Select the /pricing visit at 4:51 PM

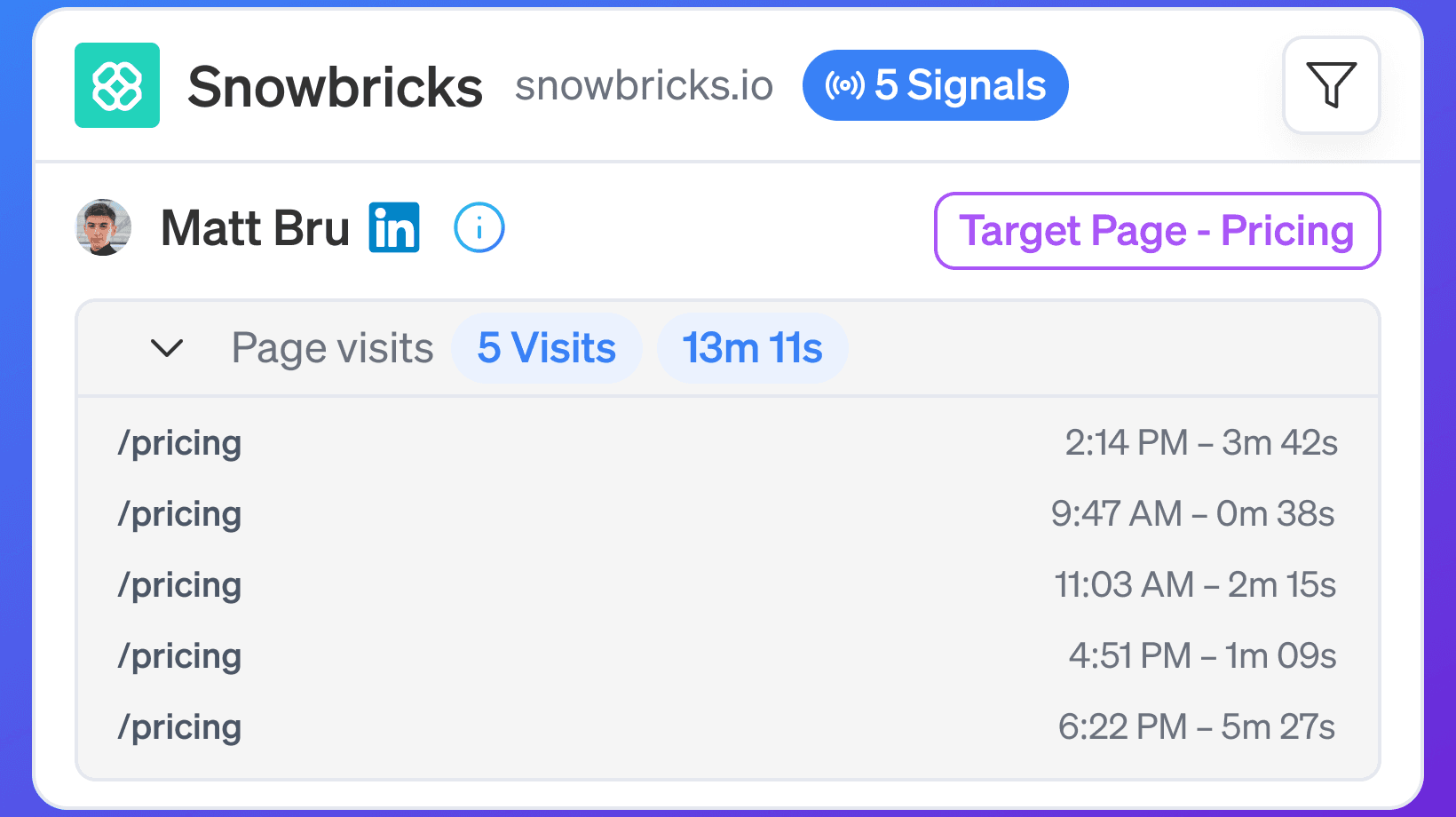click(728, 655)
